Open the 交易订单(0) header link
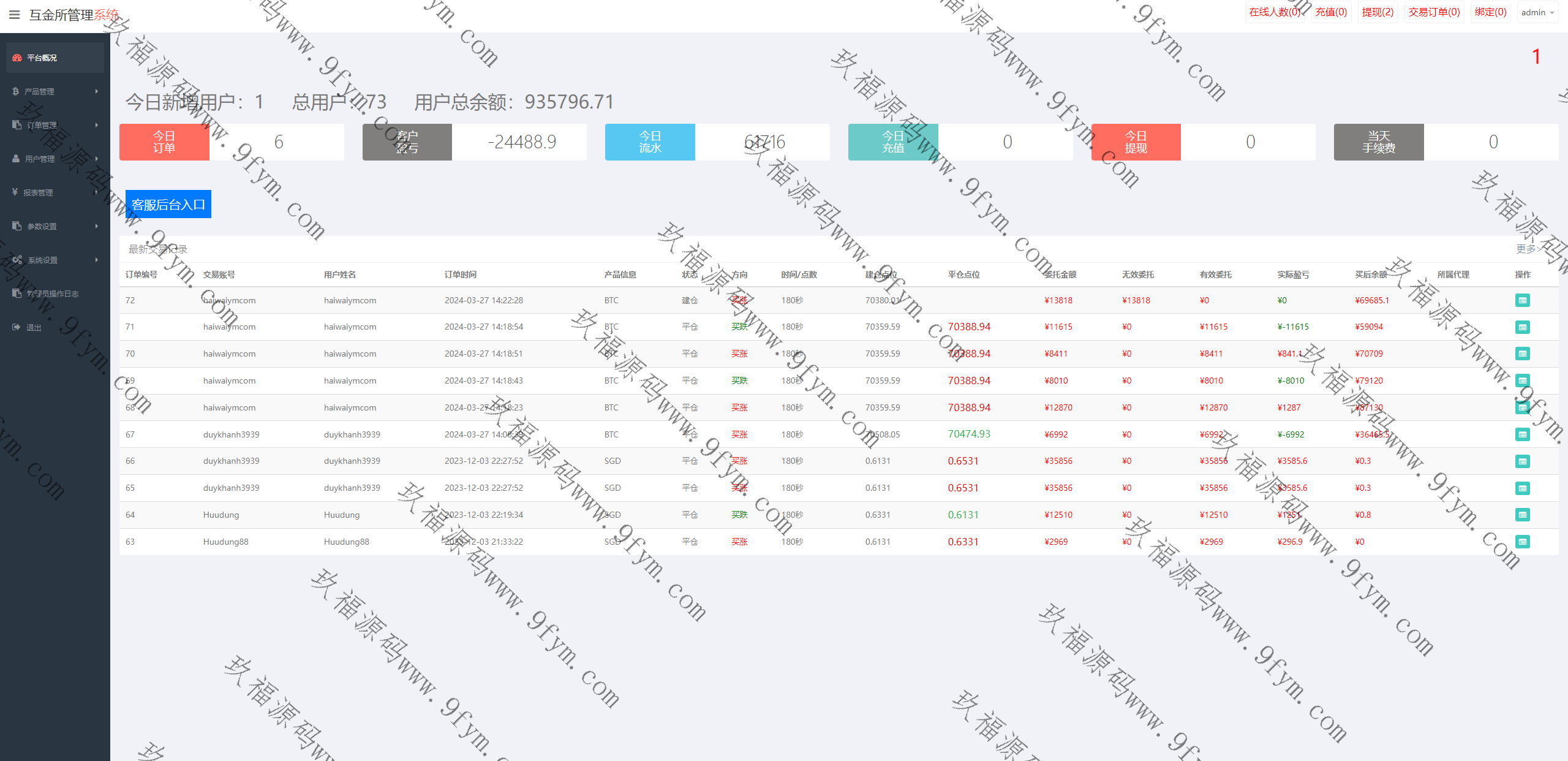This screenshot has width=1568, height=761. click(x=1434, y=12)
